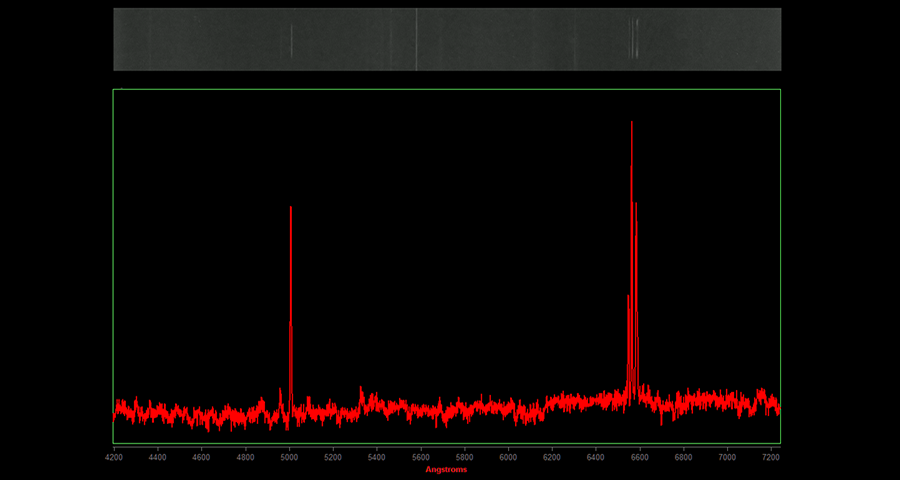Click the strong emission peak at 5000 Angstroms
The image size is (900, 480).
pyautogui.click(x=290, y=210)
